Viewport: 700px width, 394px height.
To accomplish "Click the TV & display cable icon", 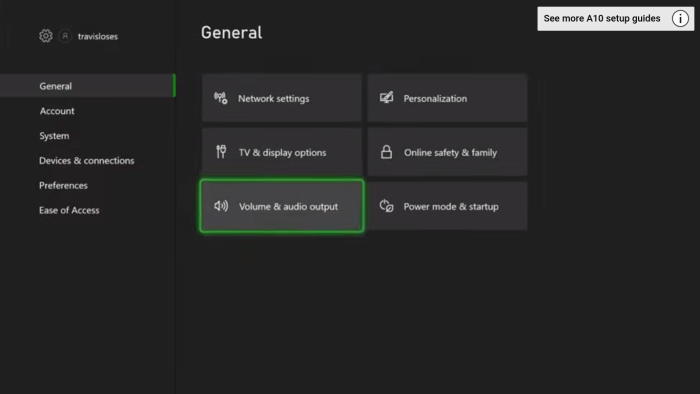I will coord(221,152).
